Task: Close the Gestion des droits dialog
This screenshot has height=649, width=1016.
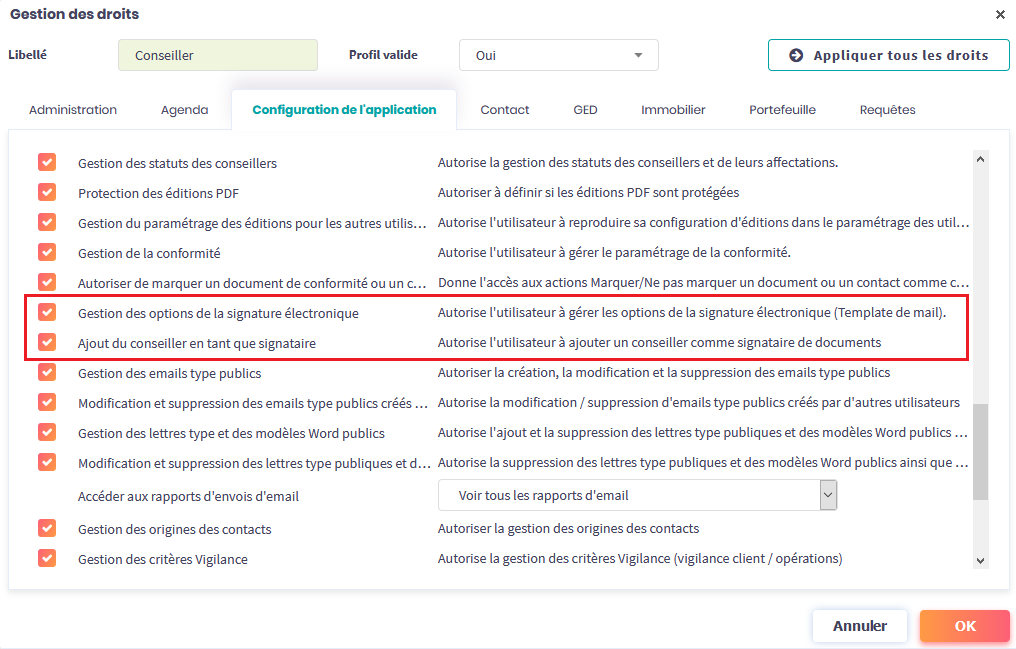Action: (1000, 14)
